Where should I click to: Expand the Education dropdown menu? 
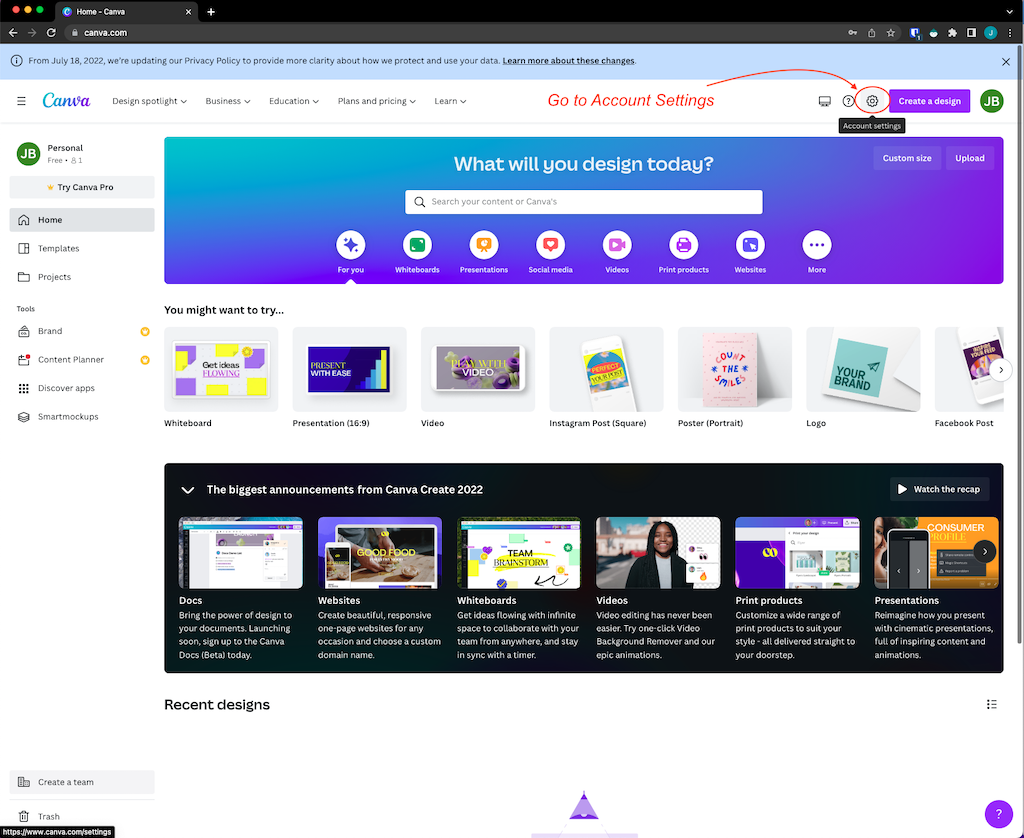(294, 101)
